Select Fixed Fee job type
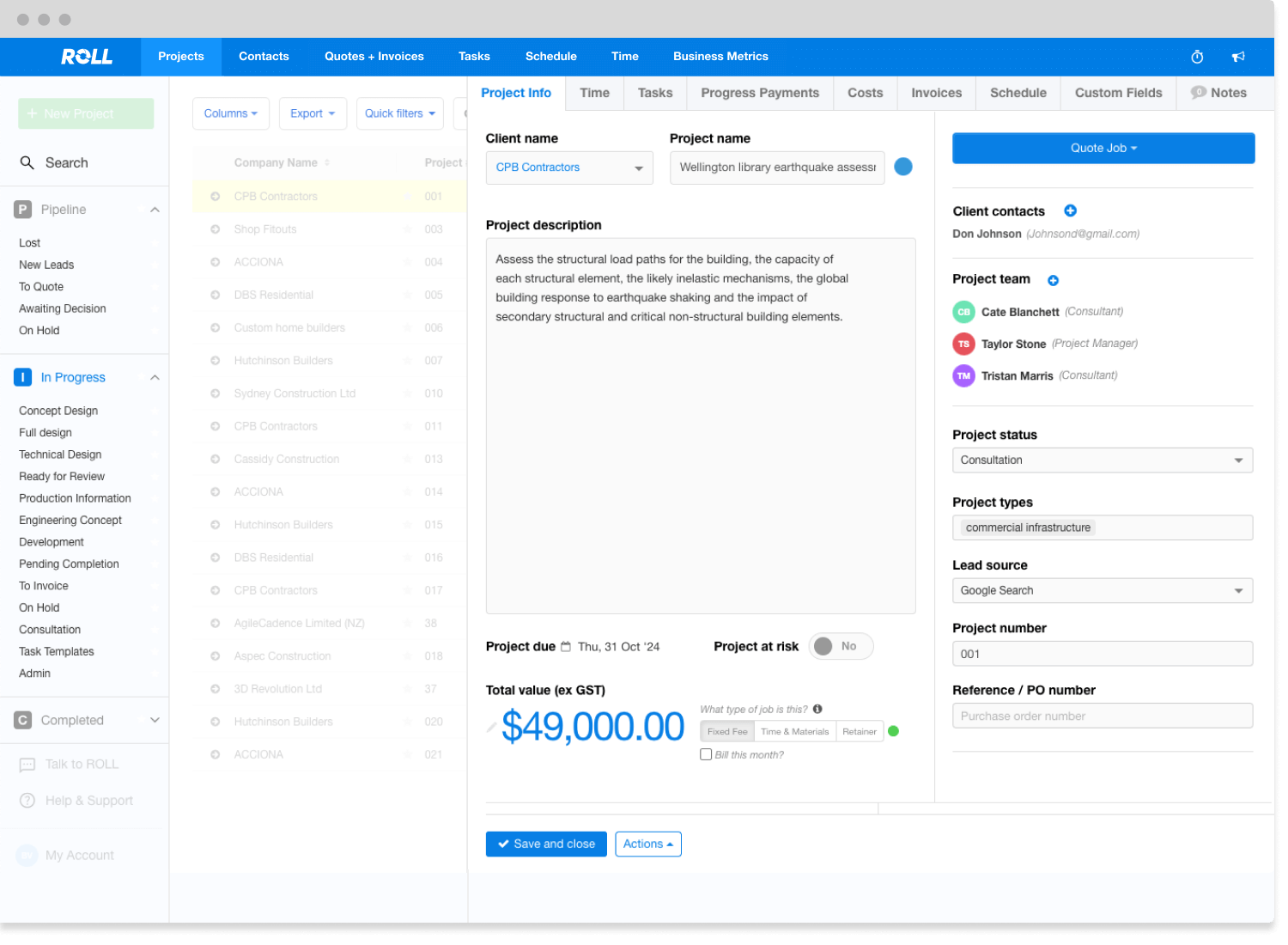This screenshot has width=1288, height=945. pyautogui.click(x=727, y=732)
